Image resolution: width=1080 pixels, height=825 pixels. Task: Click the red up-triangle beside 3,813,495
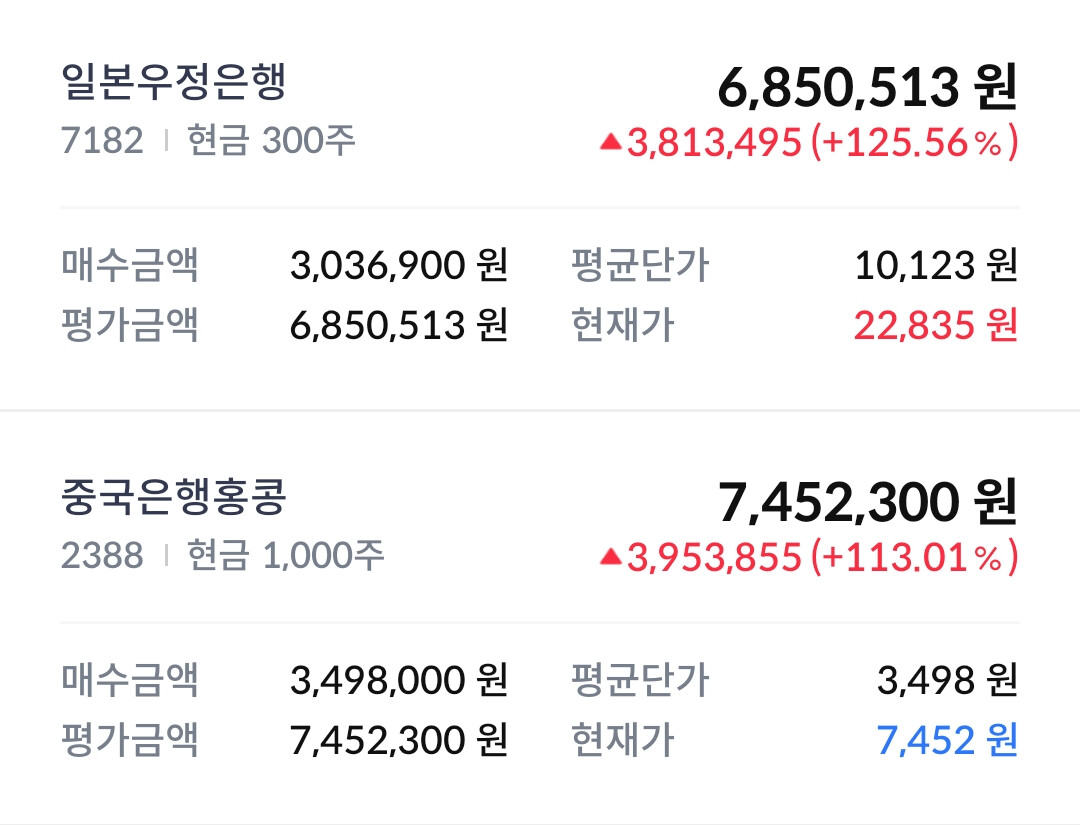[610, 143]
